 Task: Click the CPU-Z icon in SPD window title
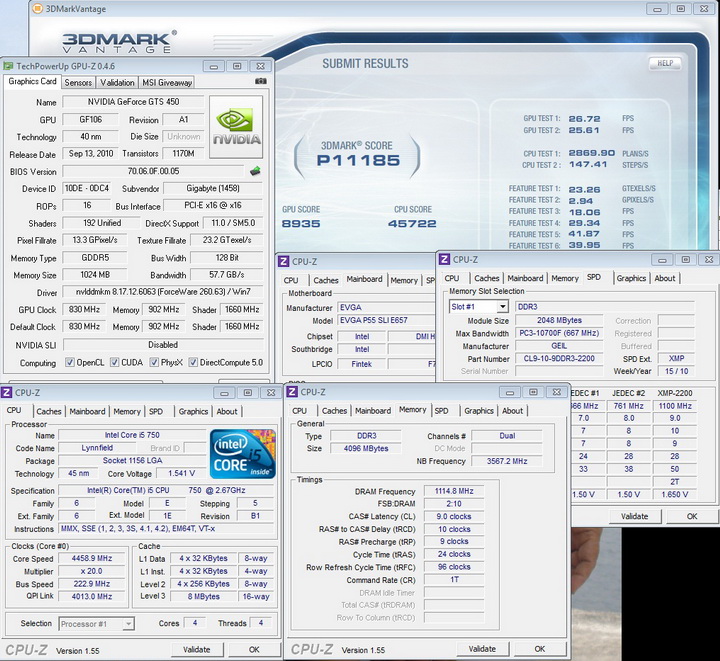pos(445,259)
